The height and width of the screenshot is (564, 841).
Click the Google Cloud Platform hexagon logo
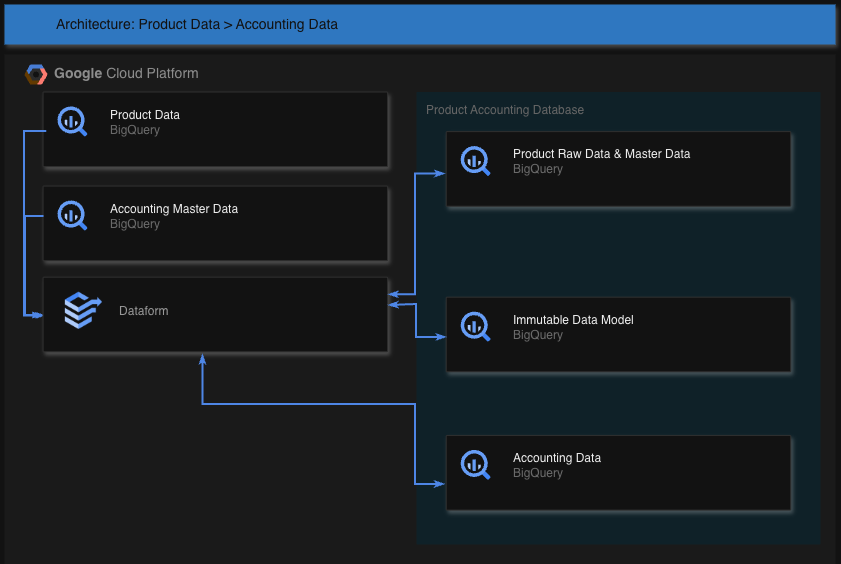coord(36,74)
